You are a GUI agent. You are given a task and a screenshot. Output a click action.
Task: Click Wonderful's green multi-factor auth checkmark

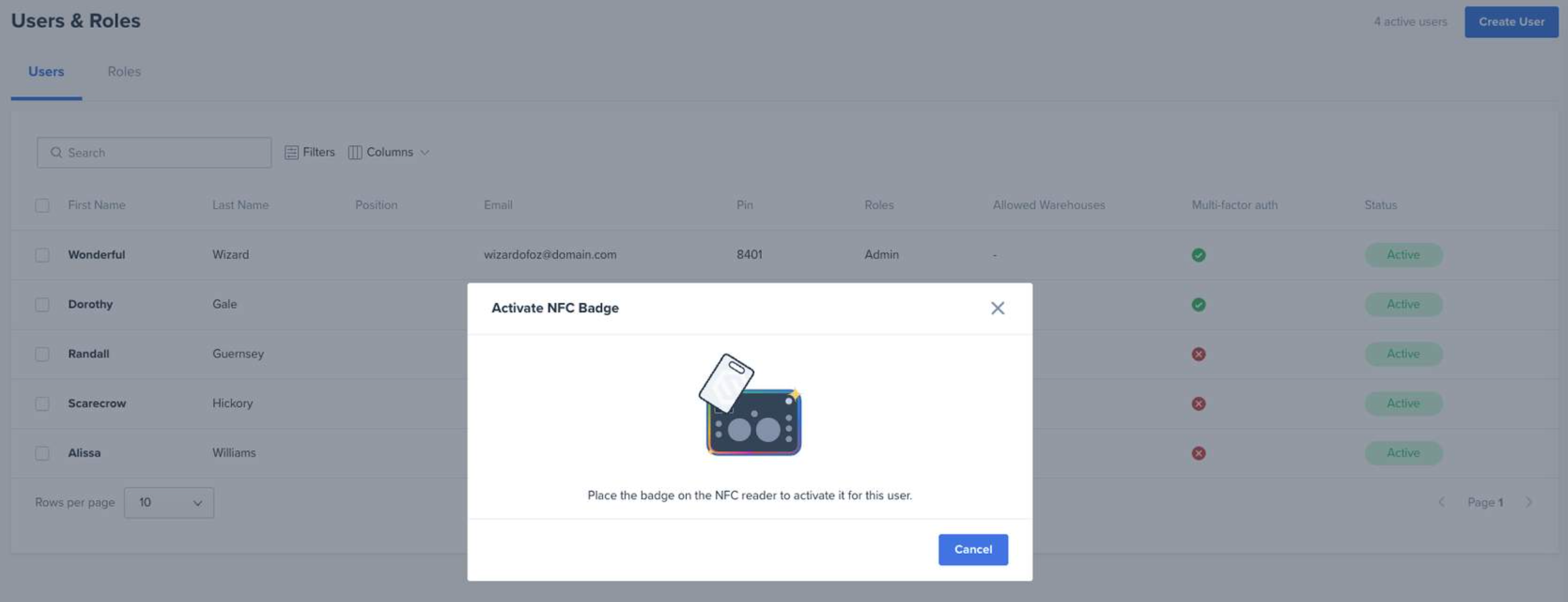coord(1198,255)
